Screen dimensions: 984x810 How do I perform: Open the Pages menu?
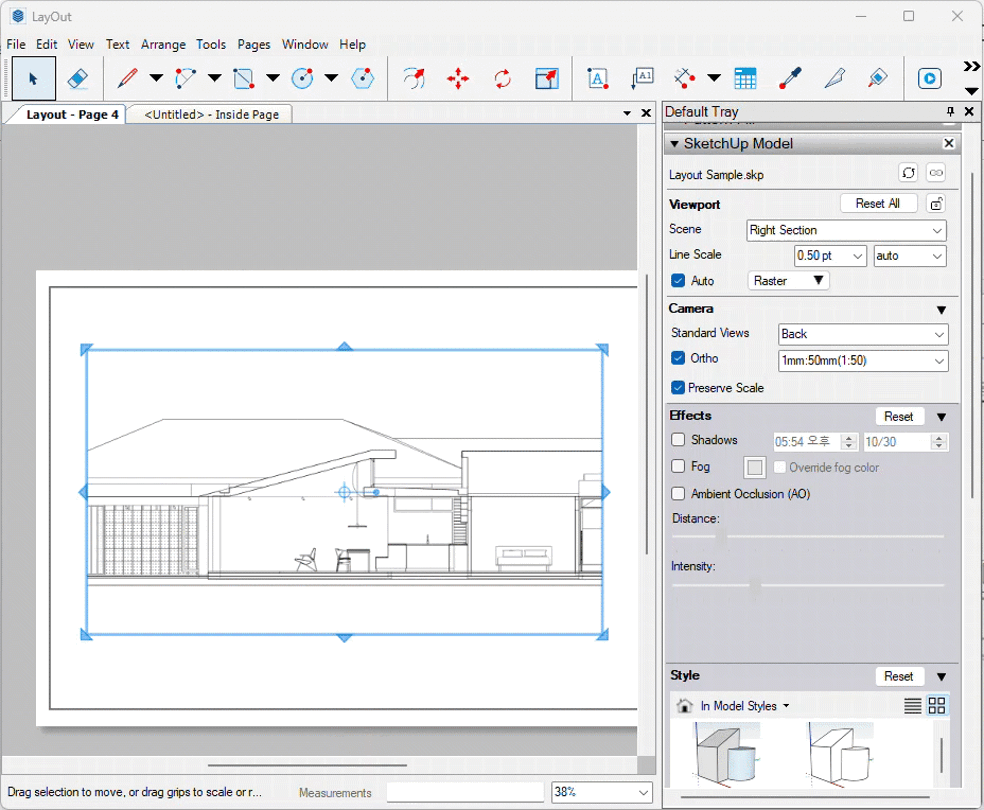254,45
